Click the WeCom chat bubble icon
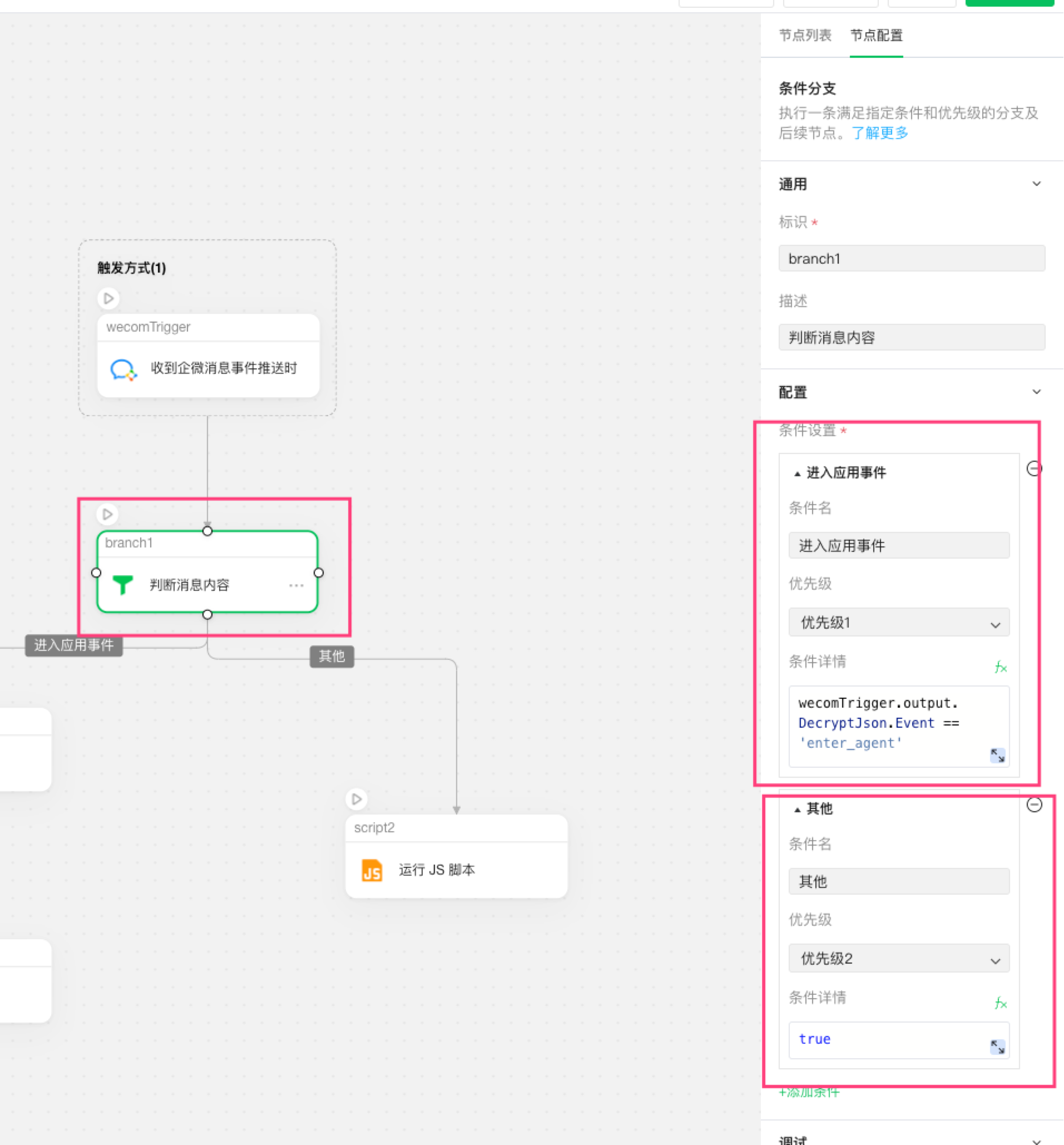The width and height of the screenshot is (1064, 1145). click(x=123, y=369)
